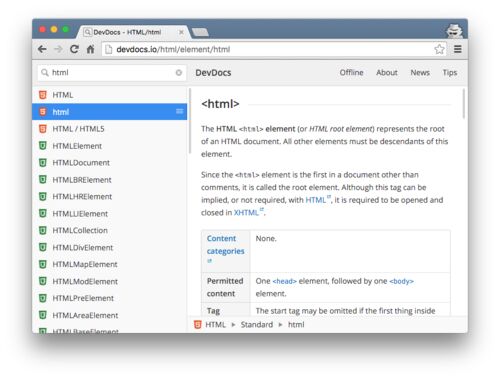Image resolution: width=500 pixels, height=379 pixels.
Task: Click the HTML5 shield icon beside HTML
Action: click(43, 95)
